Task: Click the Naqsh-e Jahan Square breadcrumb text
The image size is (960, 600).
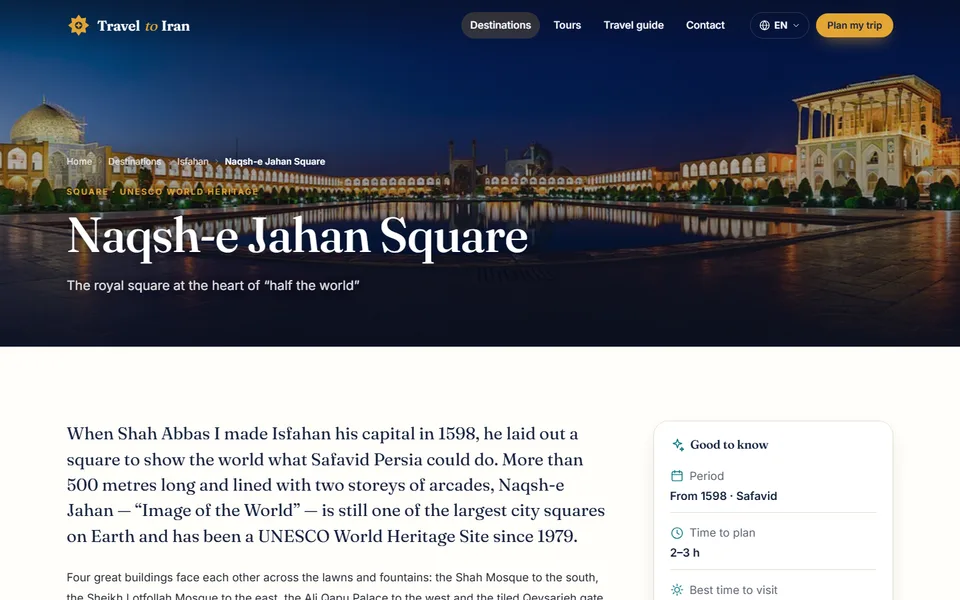Action: coord(275,162)
